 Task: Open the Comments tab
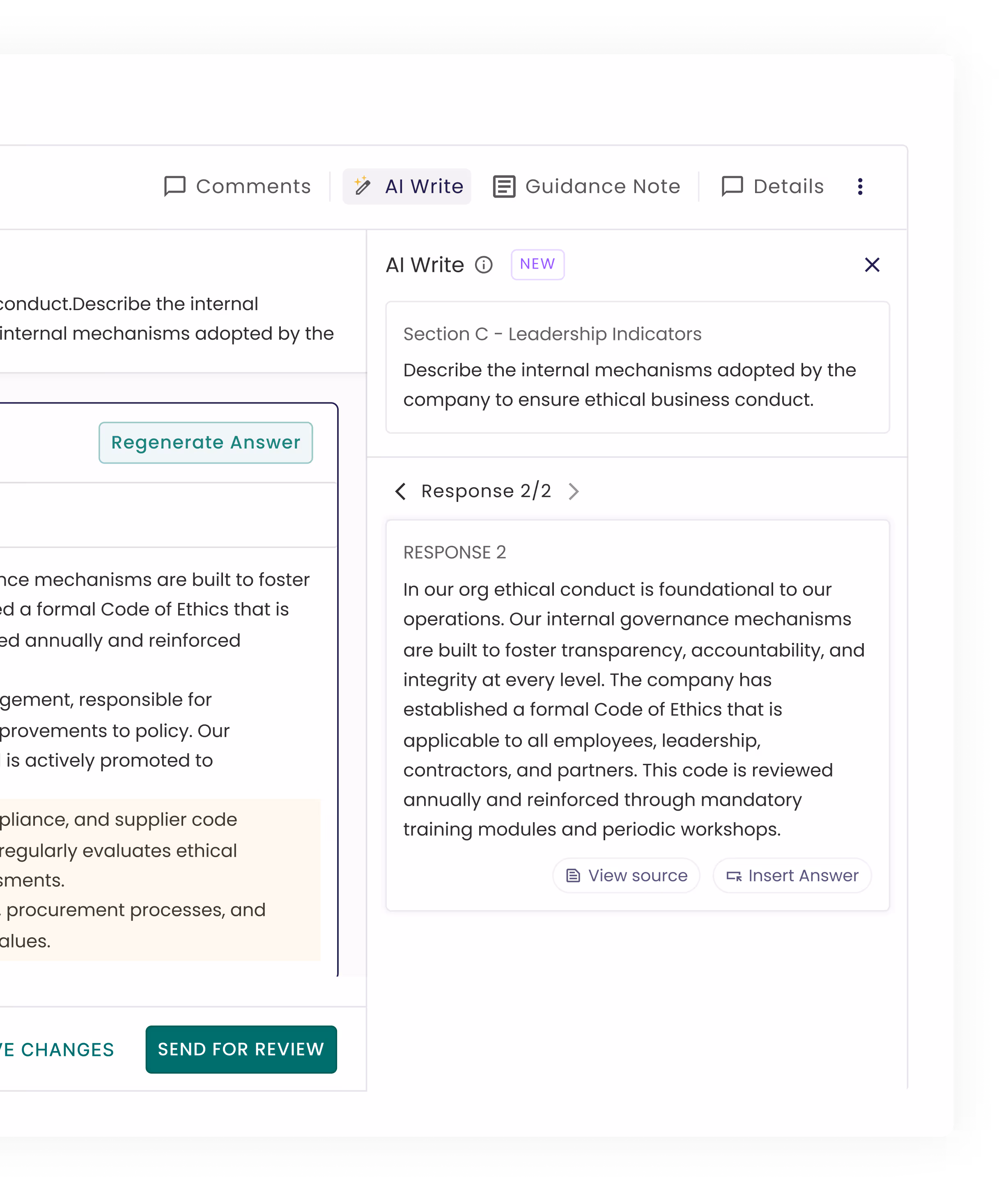click(237, 186)
